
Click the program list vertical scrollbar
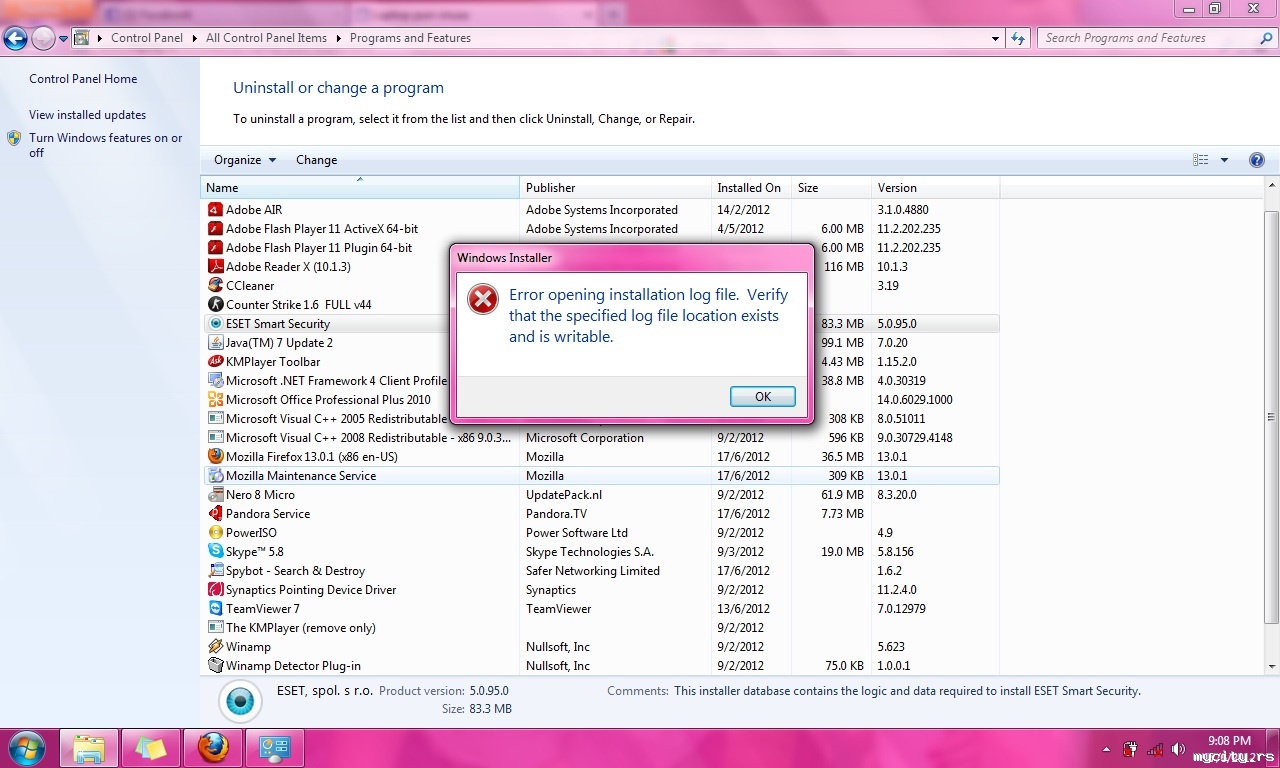pos(1272,417)
